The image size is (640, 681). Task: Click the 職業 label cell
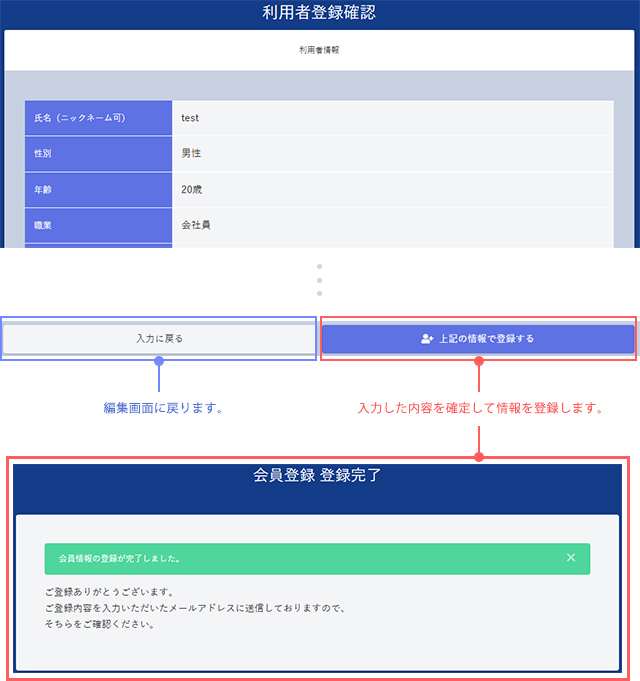(x=99, y=225)
